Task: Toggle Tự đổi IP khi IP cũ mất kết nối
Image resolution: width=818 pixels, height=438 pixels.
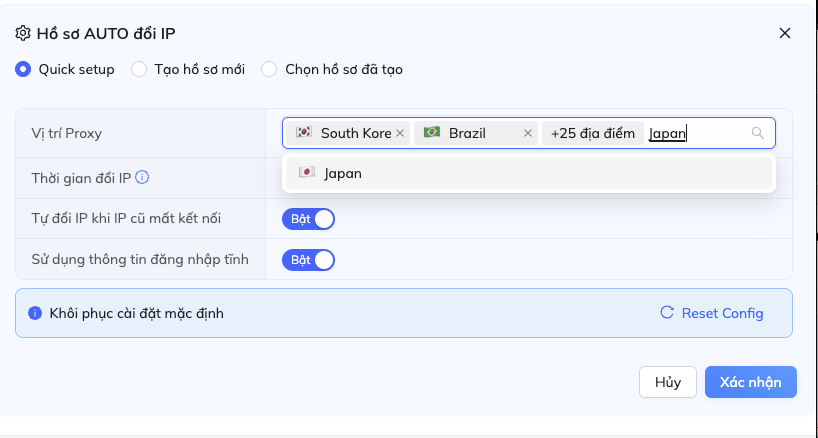Action: (x=308, y=219)
